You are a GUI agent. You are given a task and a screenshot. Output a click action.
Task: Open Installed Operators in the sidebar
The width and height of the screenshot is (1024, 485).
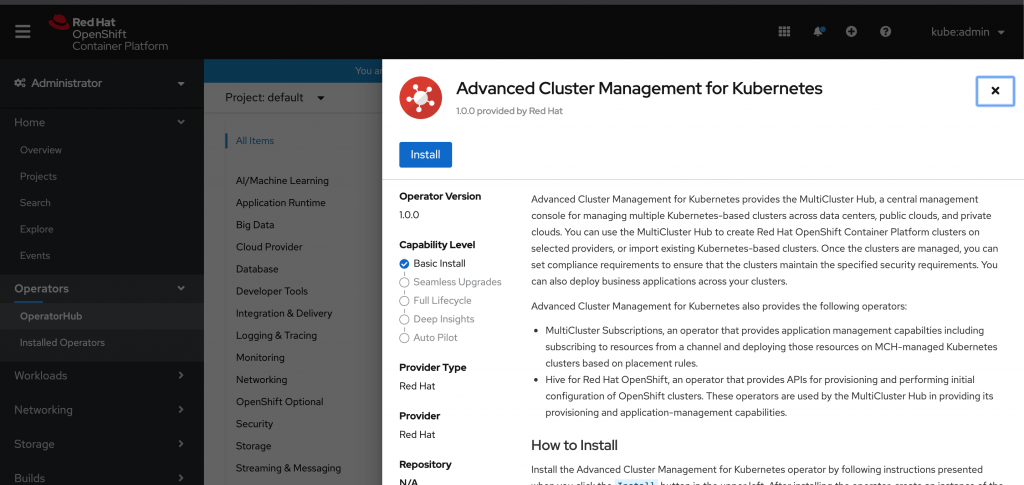click(x=62, y=342)
